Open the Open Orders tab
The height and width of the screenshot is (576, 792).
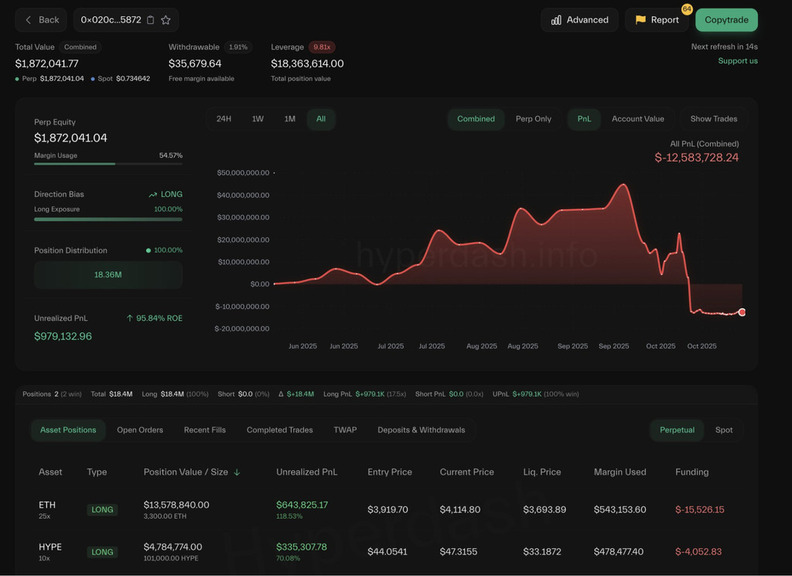pos(140,430)
